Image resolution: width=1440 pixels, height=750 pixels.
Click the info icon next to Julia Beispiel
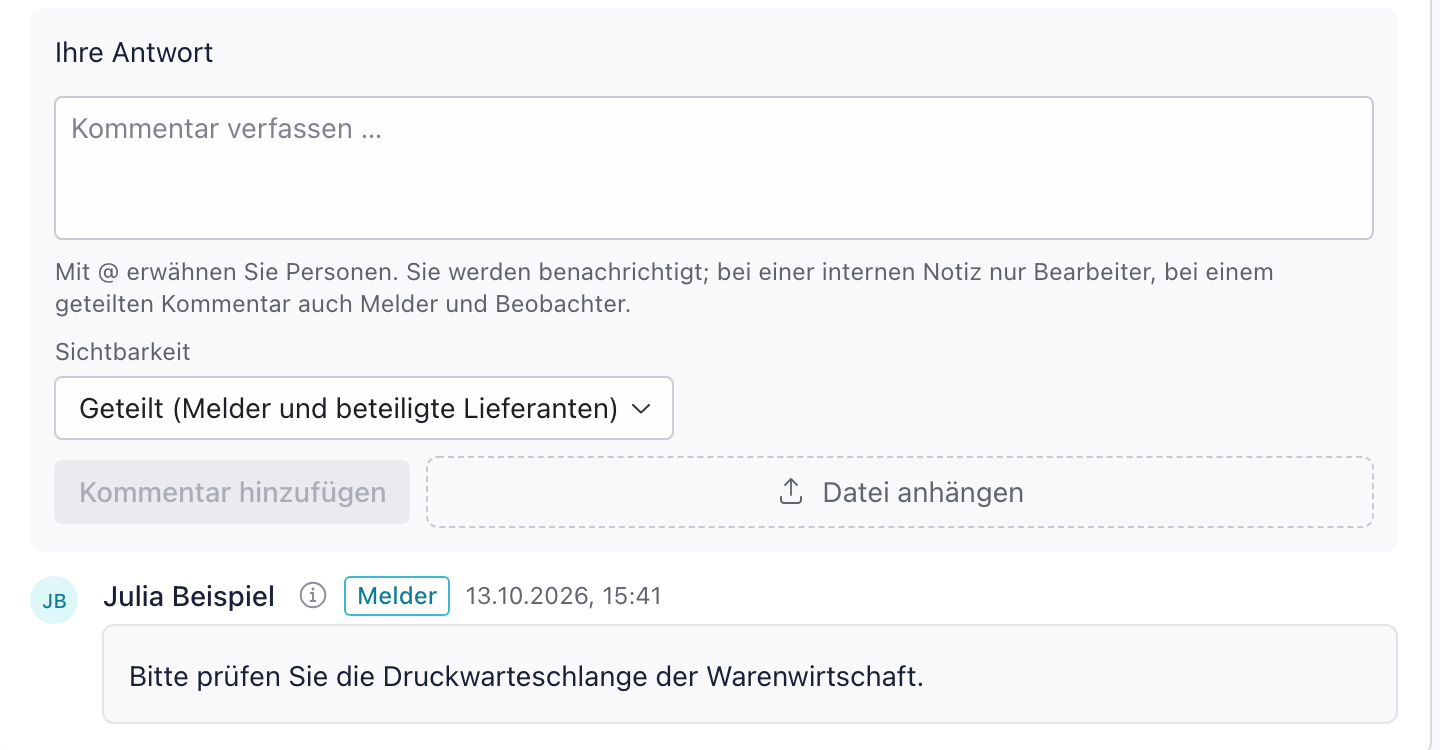tap(313, 596)
